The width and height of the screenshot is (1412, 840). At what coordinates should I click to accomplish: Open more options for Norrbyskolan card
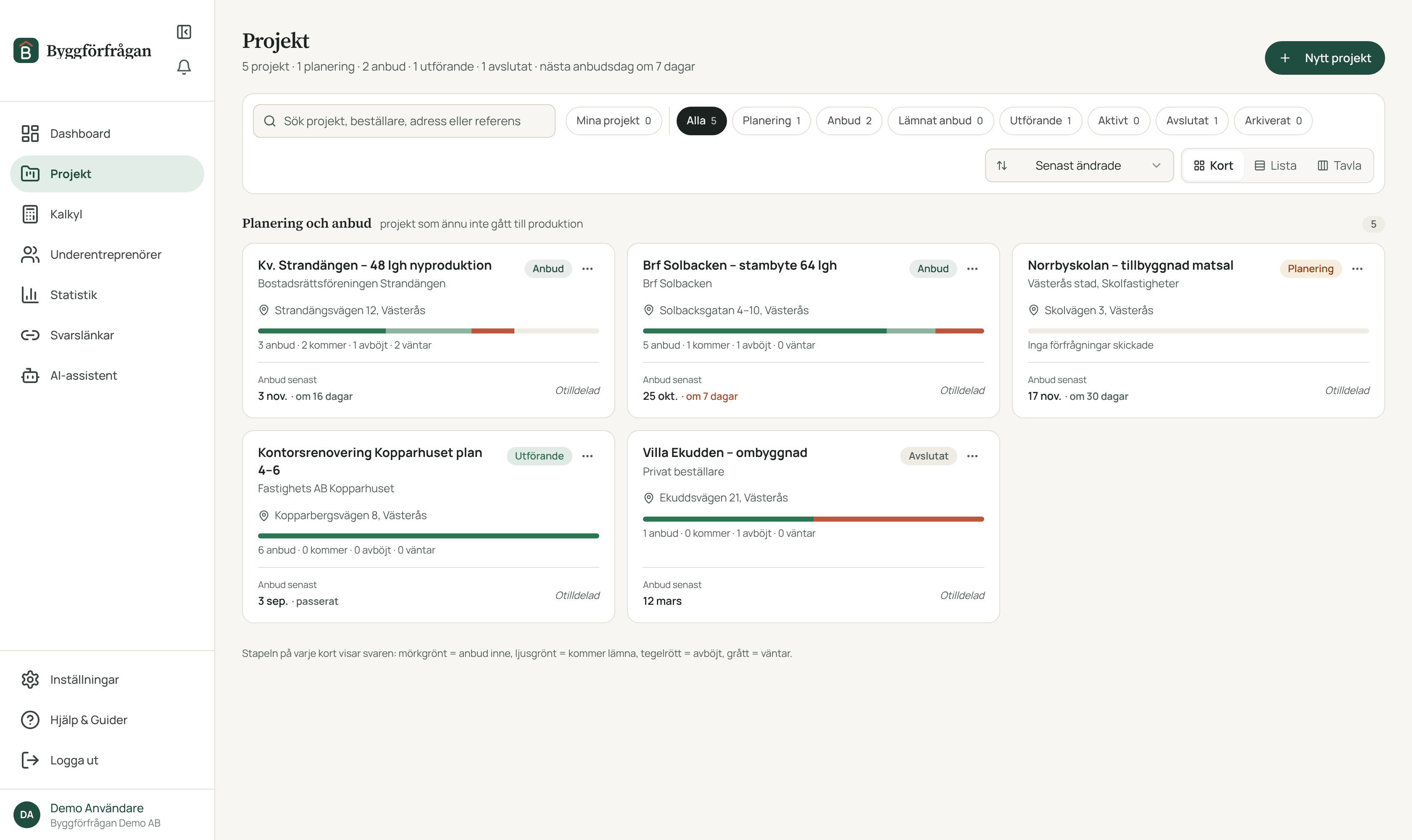click(1357, 269)
